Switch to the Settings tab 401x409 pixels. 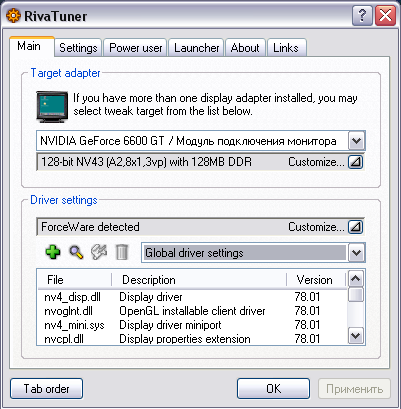coord(78,48)
